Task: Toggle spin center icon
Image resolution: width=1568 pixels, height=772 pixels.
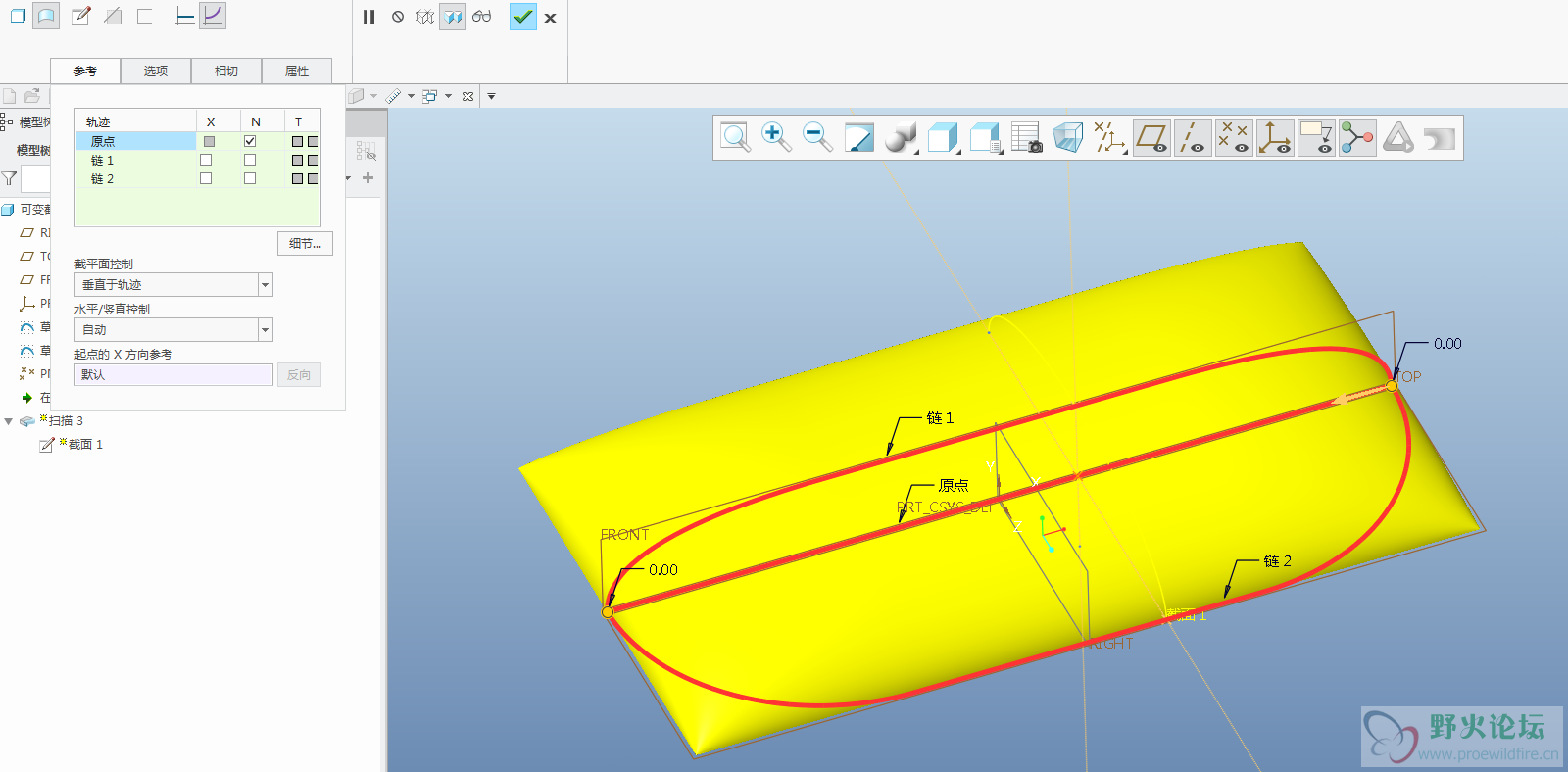Action: tap(1357, 138)
